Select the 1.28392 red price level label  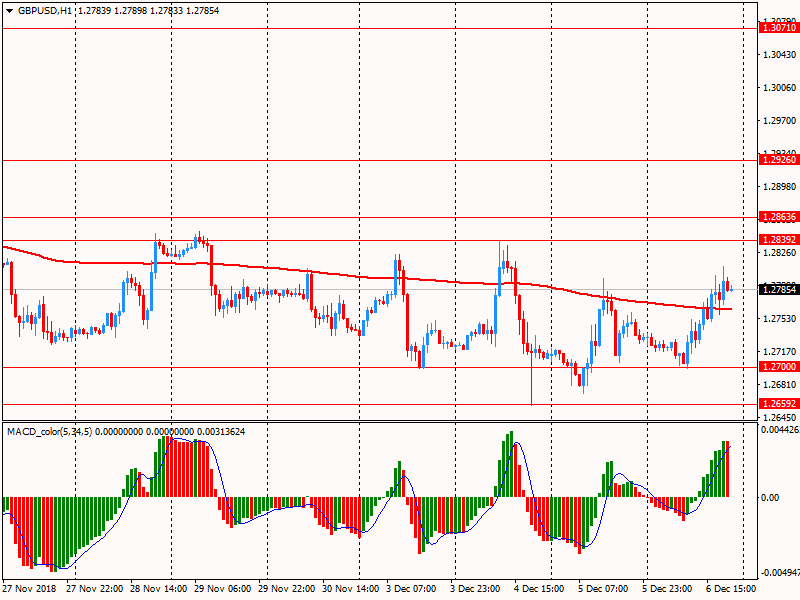779,239
